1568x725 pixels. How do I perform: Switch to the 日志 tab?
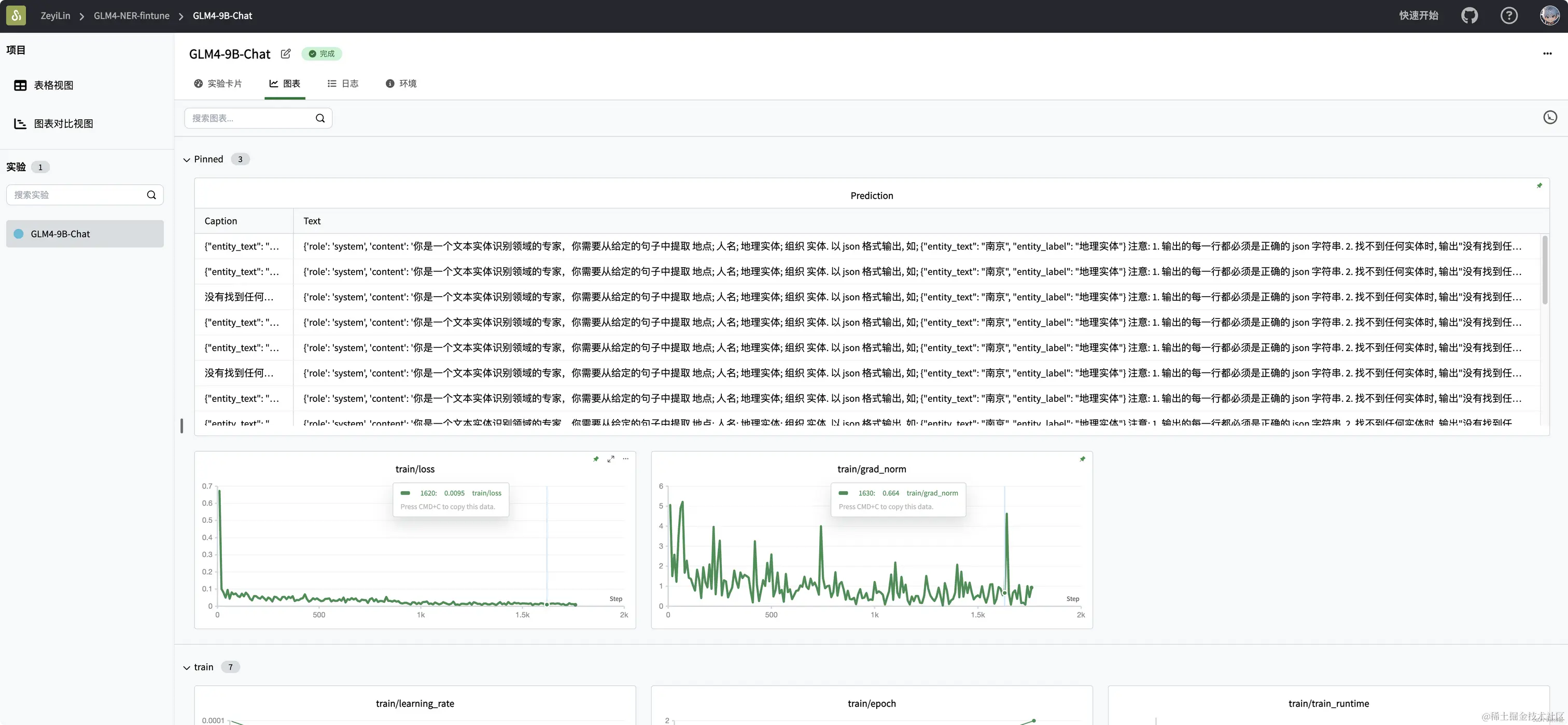click(x=343, y=83)
